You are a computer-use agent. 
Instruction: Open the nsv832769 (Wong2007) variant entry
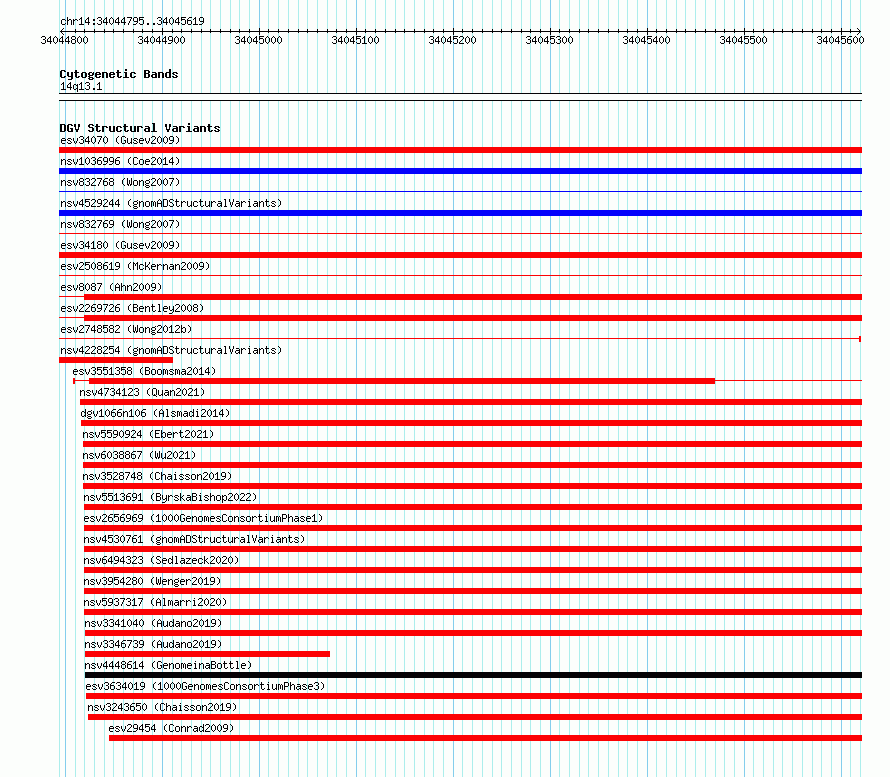pos(120,224)
